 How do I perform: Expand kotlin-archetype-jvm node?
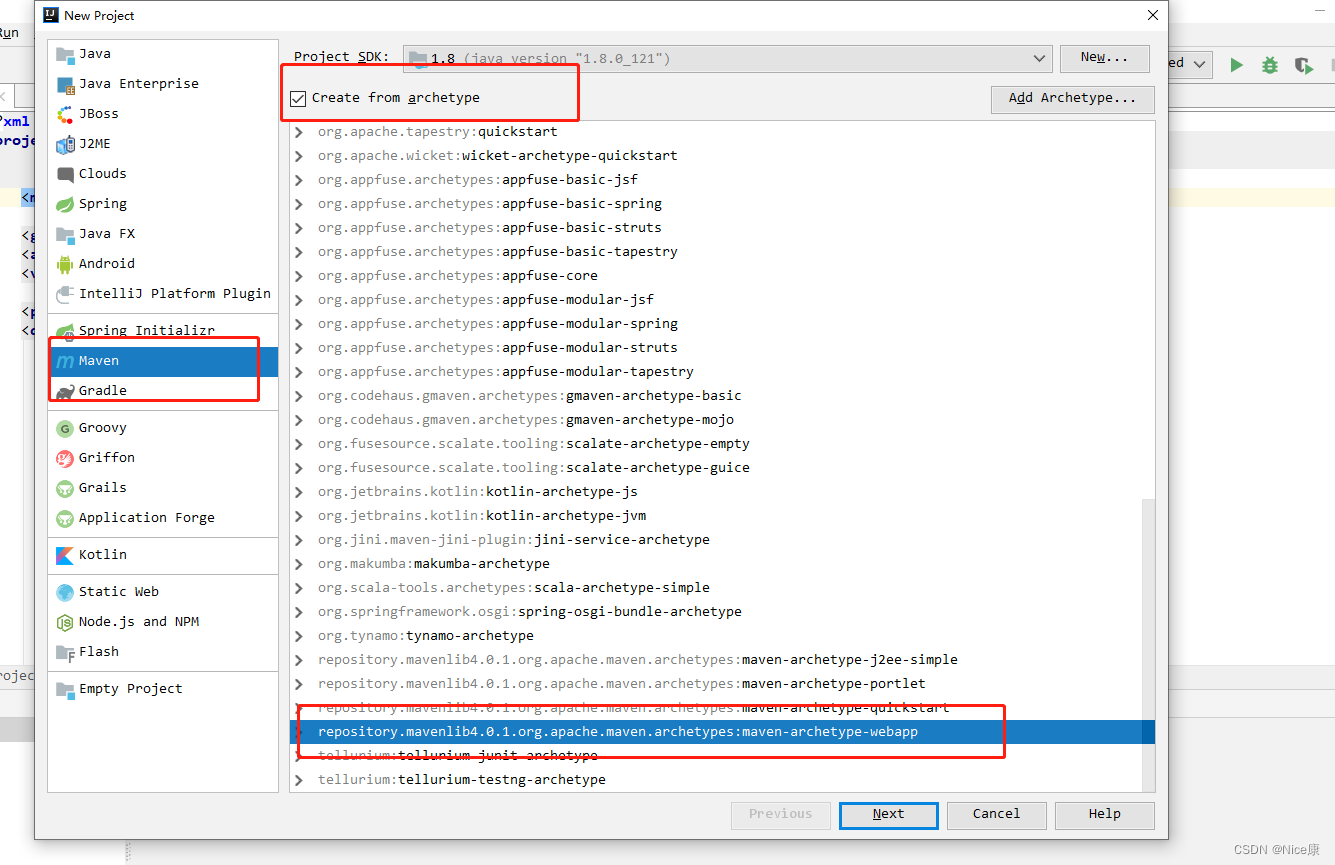click(298, 516)
